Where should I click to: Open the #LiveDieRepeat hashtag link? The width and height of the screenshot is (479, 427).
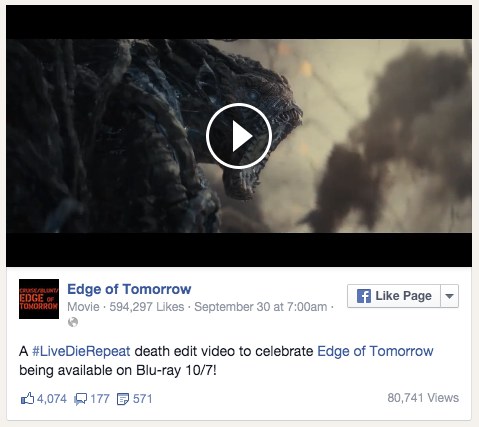pyautogui.click(x=81, y=351)
